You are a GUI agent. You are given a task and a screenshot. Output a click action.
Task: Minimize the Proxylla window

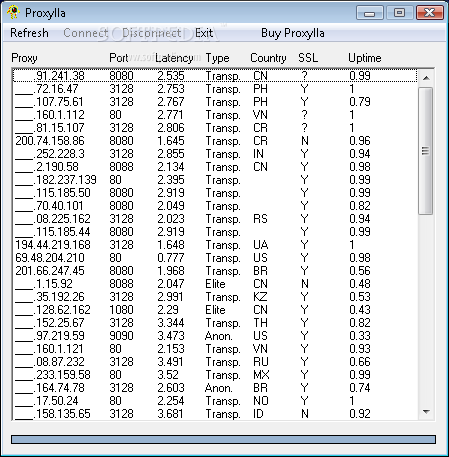tap(369, 13)
